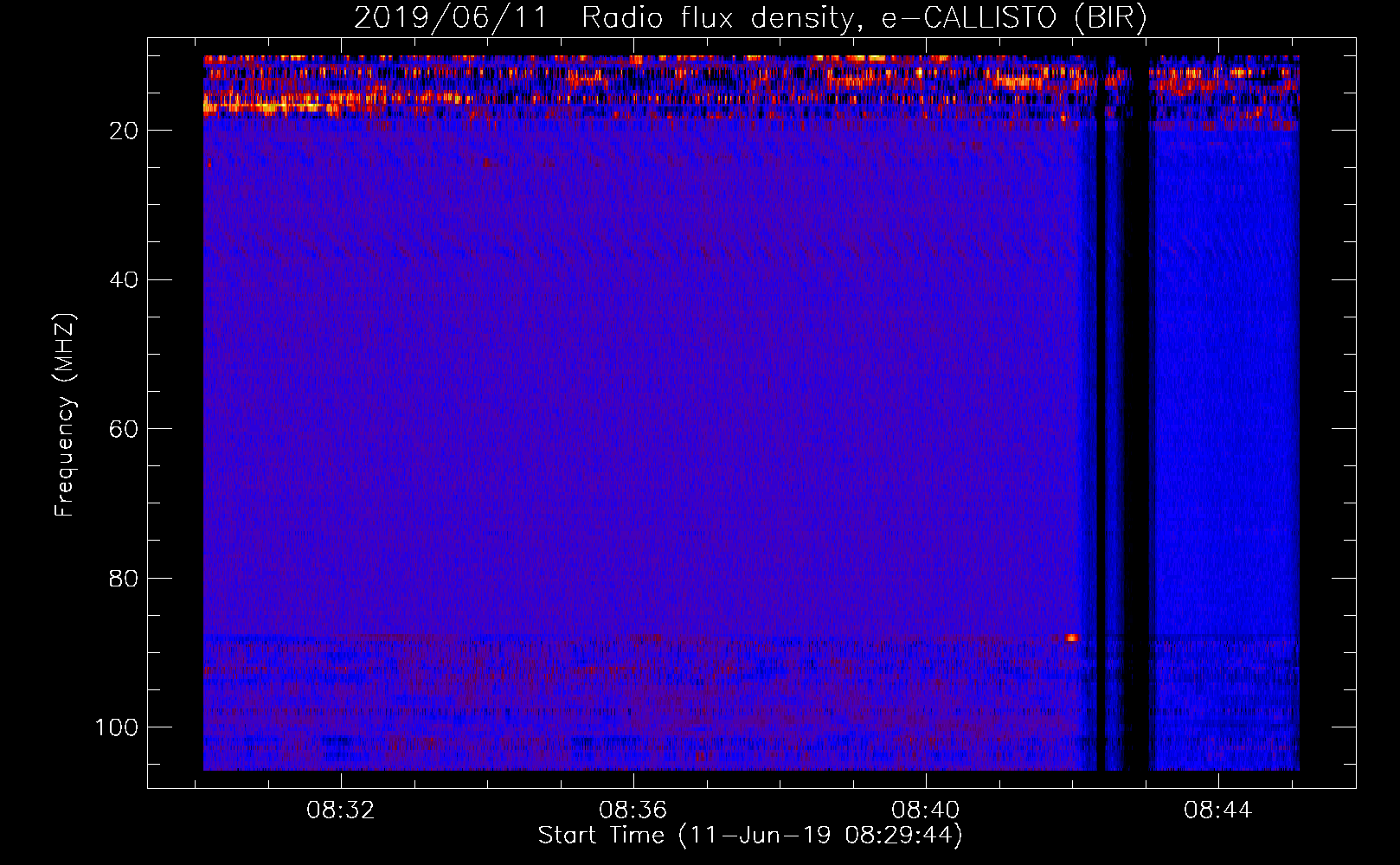Click the bright red spot near 88 MHz
The image size is (1400, 865).
point(1071,638)
